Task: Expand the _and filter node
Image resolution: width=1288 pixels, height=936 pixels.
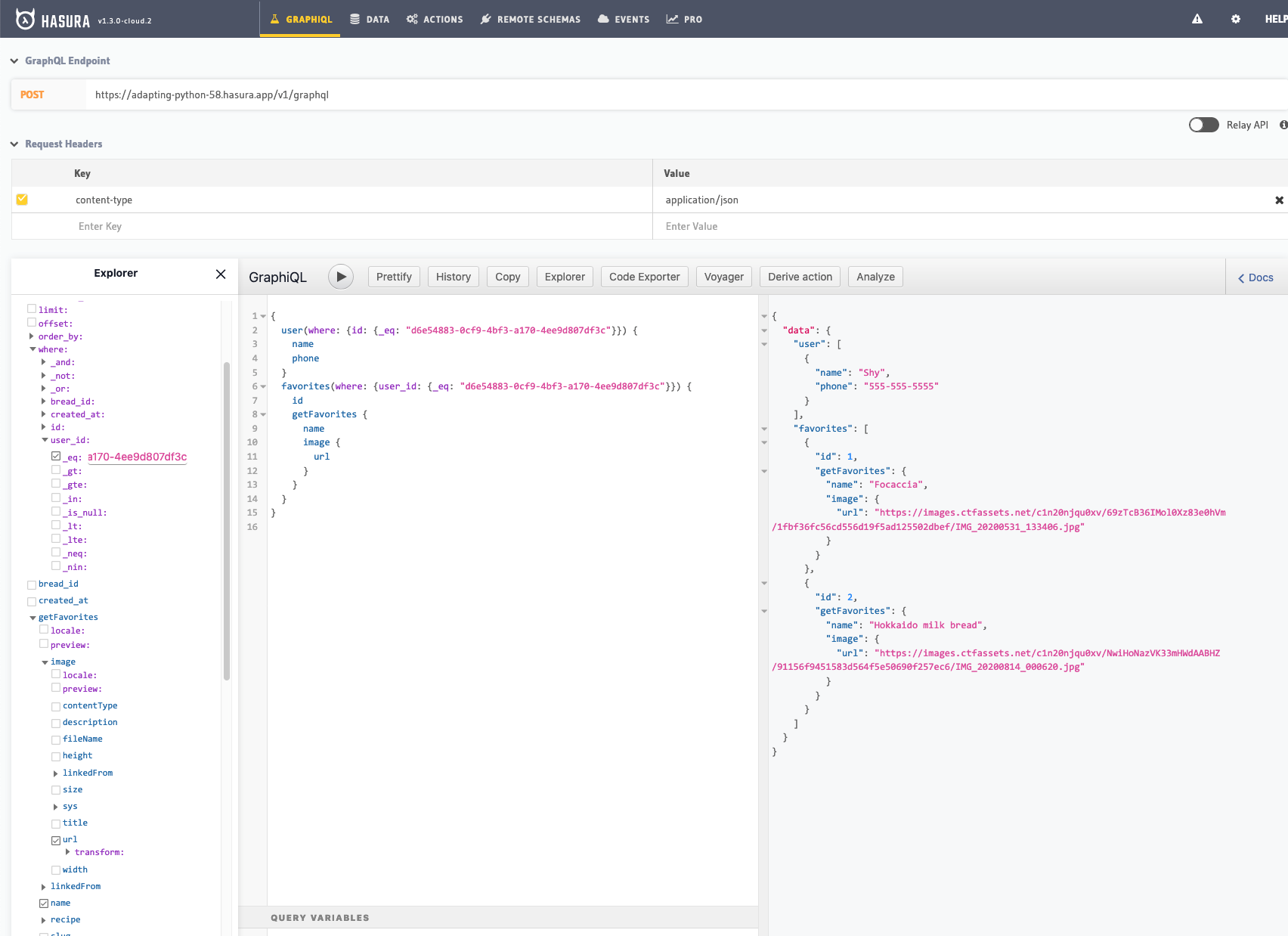Action: [x=44, y=362]
